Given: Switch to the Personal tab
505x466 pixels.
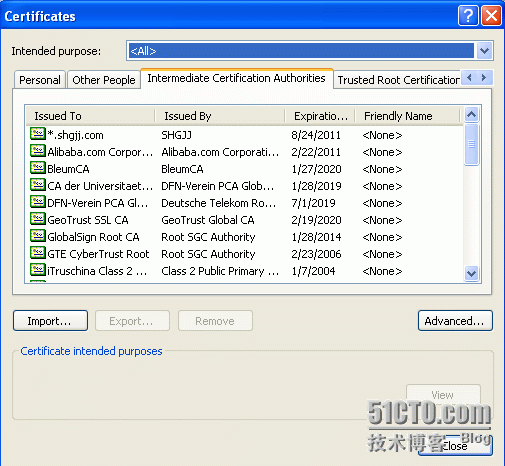Looking at the screenshot, I should (40, 80).
